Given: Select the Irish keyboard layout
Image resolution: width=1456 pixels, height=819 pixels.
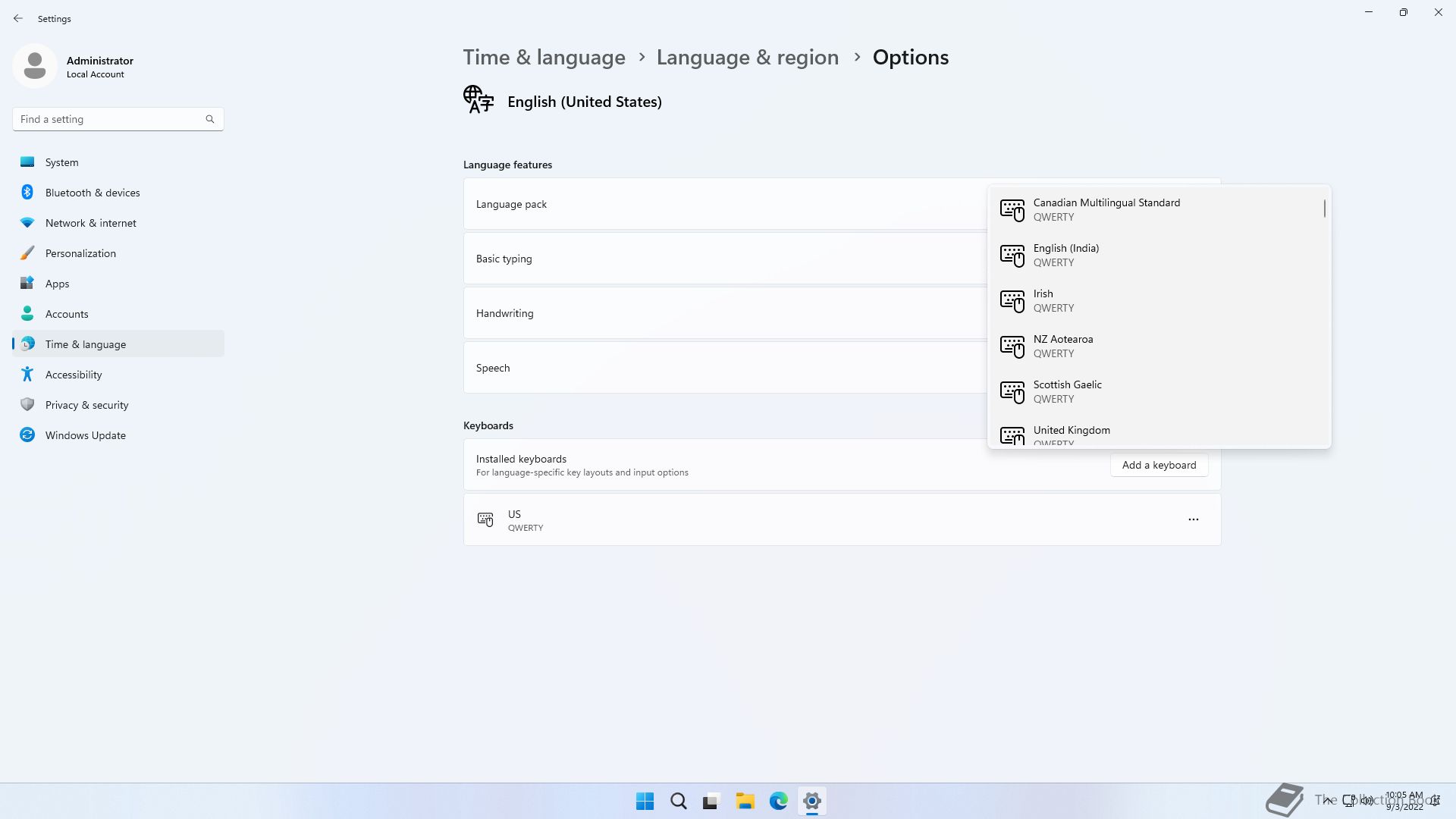Looking at the screenshot, I should [1043, 300].
